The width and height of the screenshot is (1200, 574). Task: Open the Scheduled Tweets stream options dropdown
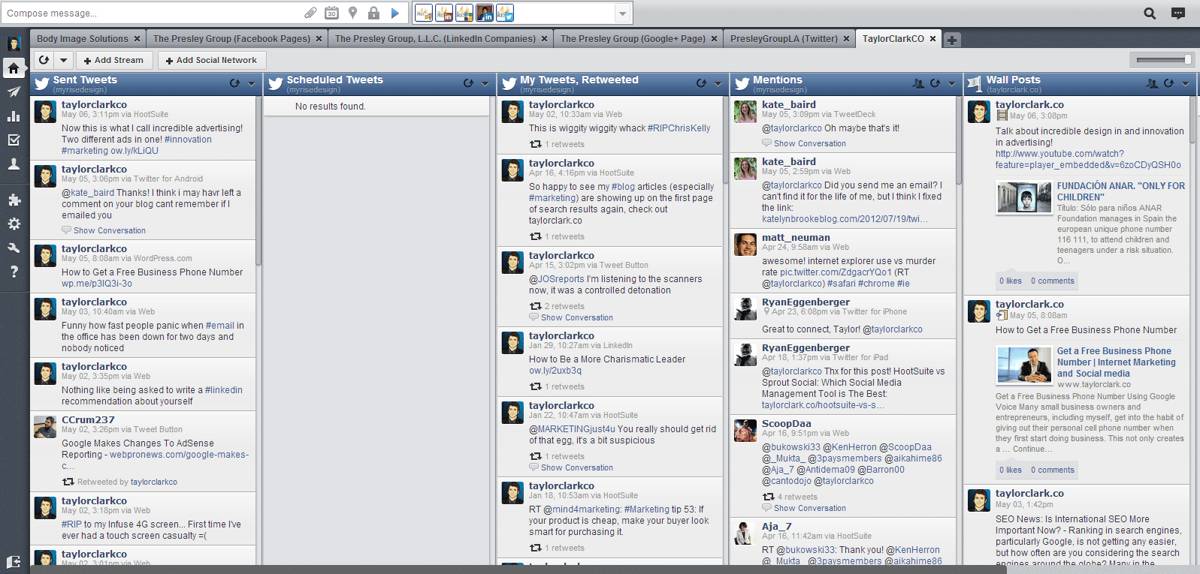pyautogui.click(x=483, y=84)
